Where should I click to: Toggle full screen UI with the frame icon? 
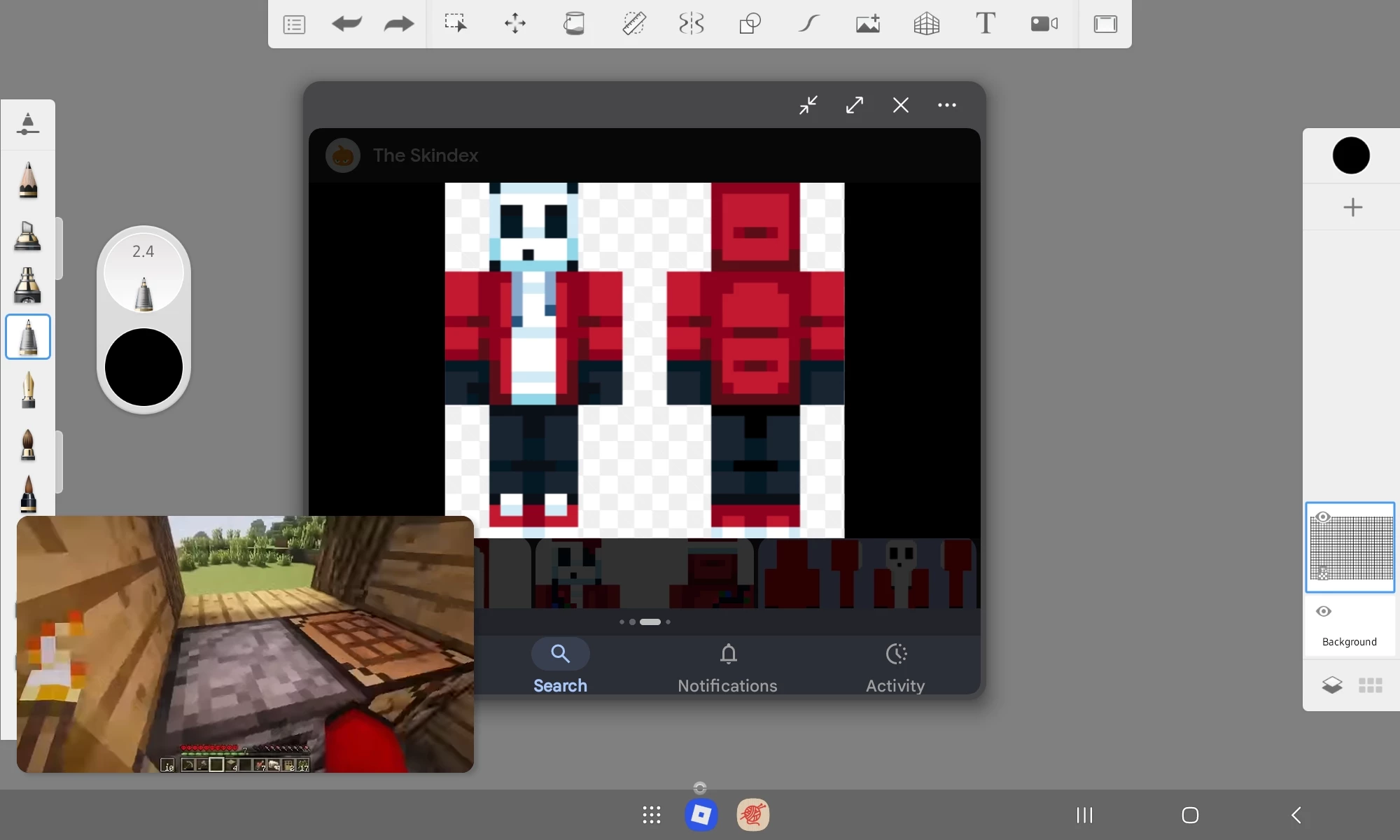point(1105,24)
